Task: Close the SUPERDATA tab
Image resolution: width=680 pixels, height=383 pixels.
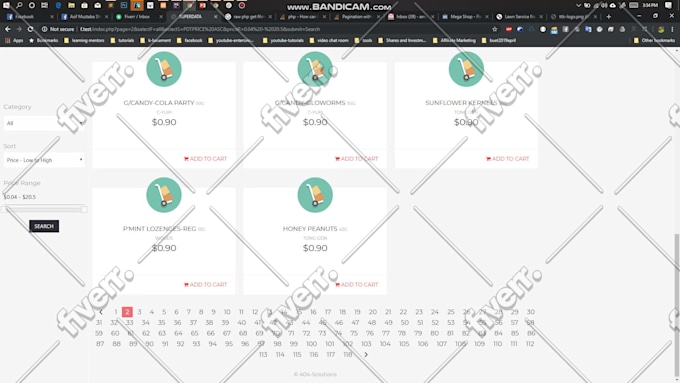Action: point(215,16)
